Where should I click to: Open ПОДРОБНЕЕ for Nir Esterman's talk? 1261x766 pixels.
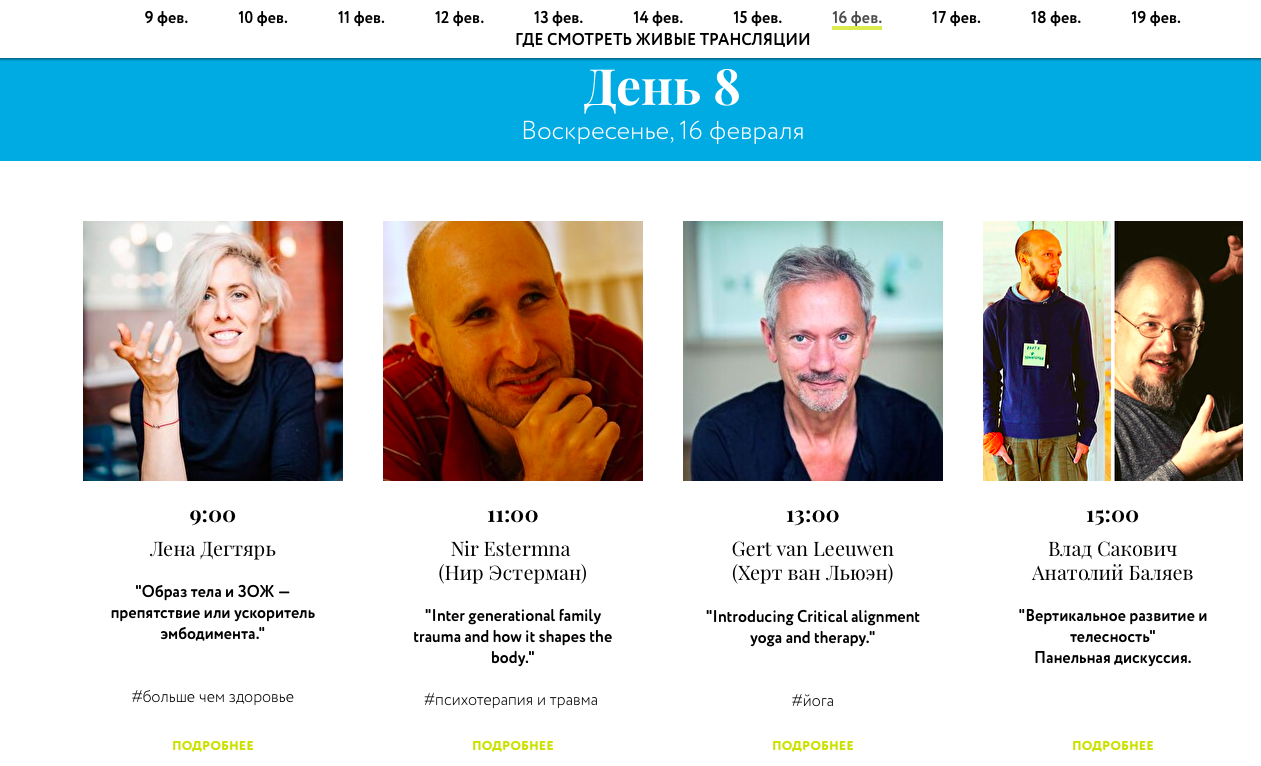[513, 746]
